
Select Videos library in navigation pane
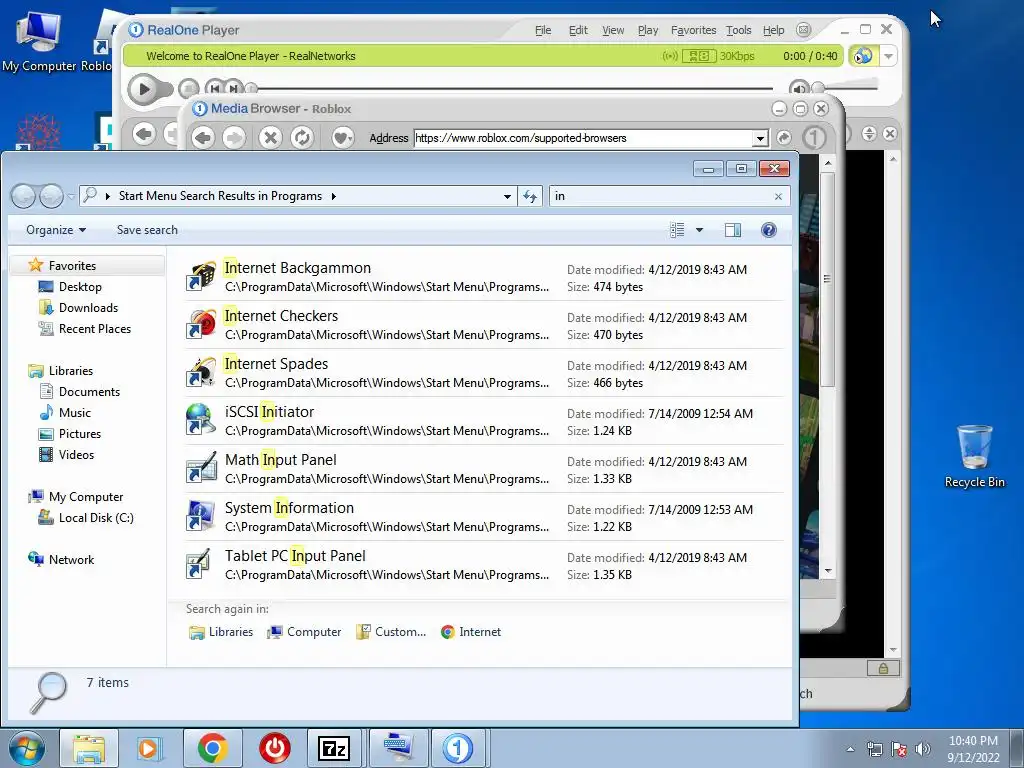click(x=76, y=455)
